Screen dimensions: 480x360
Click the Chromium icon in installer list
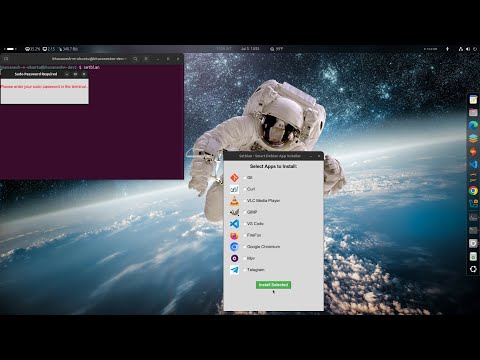(x=234, y=247)
